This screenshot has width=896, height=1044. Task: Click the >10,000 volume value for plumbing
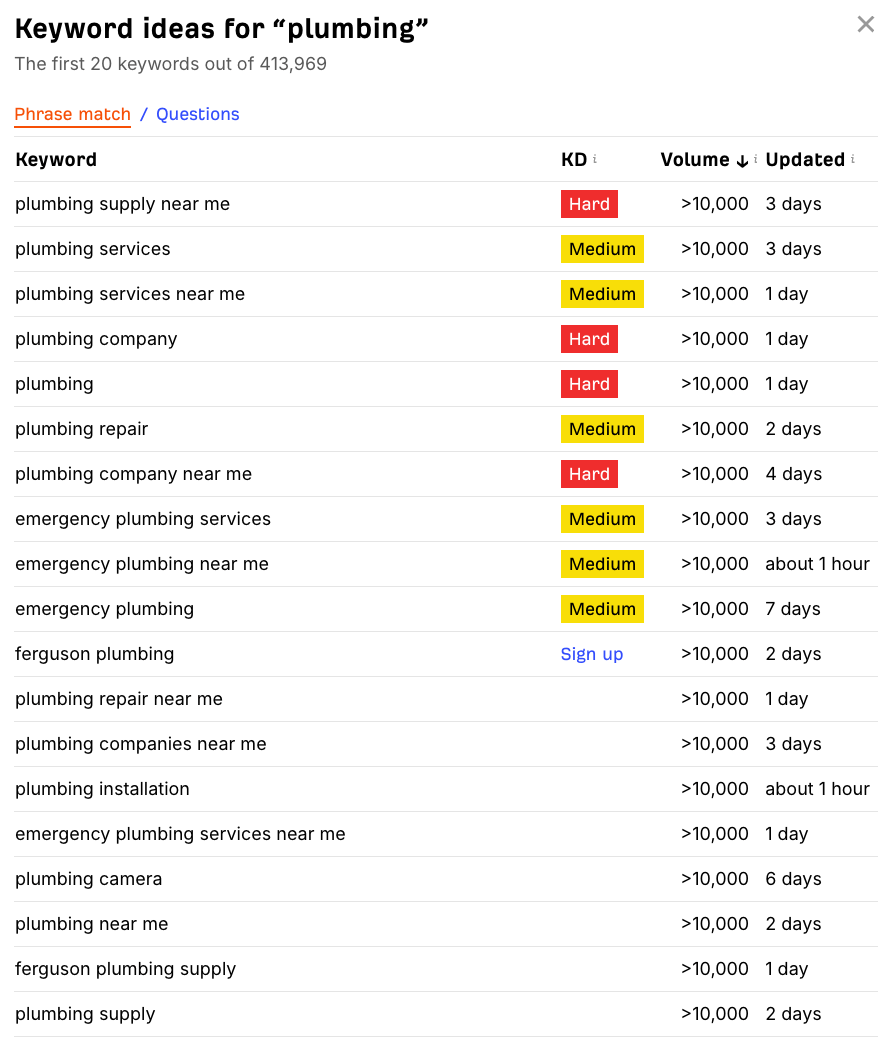[x=715, y=383]
